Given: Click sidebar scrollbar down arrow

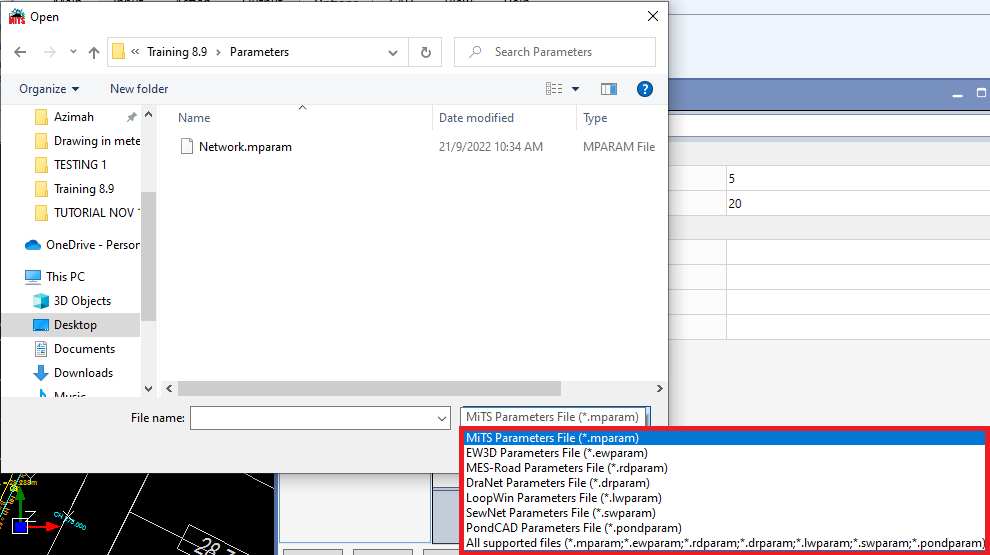Looking at the screenshot, I should [148, 389].
